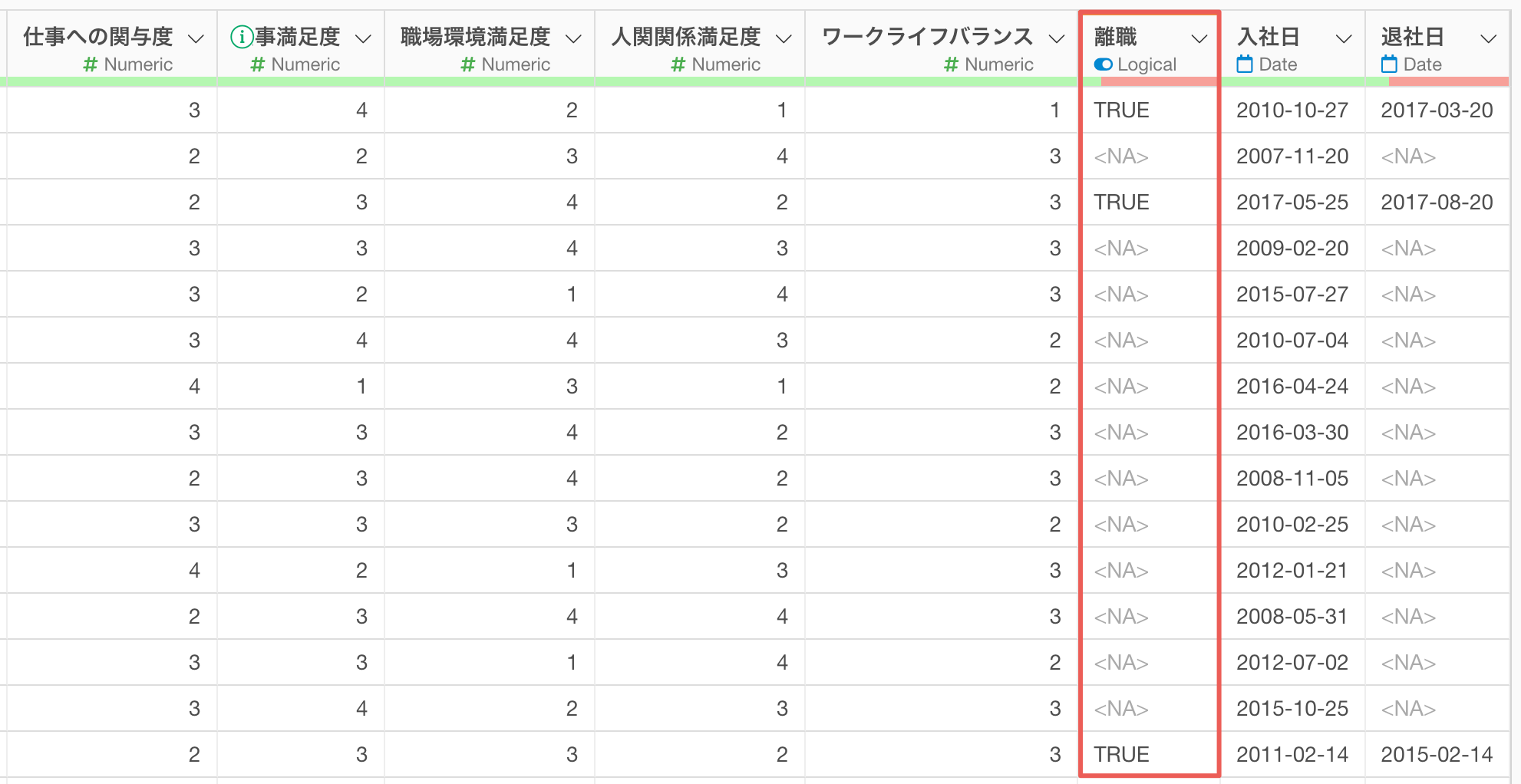Click the 2010-10-27 入社日 cell

tap(1292, 110)
